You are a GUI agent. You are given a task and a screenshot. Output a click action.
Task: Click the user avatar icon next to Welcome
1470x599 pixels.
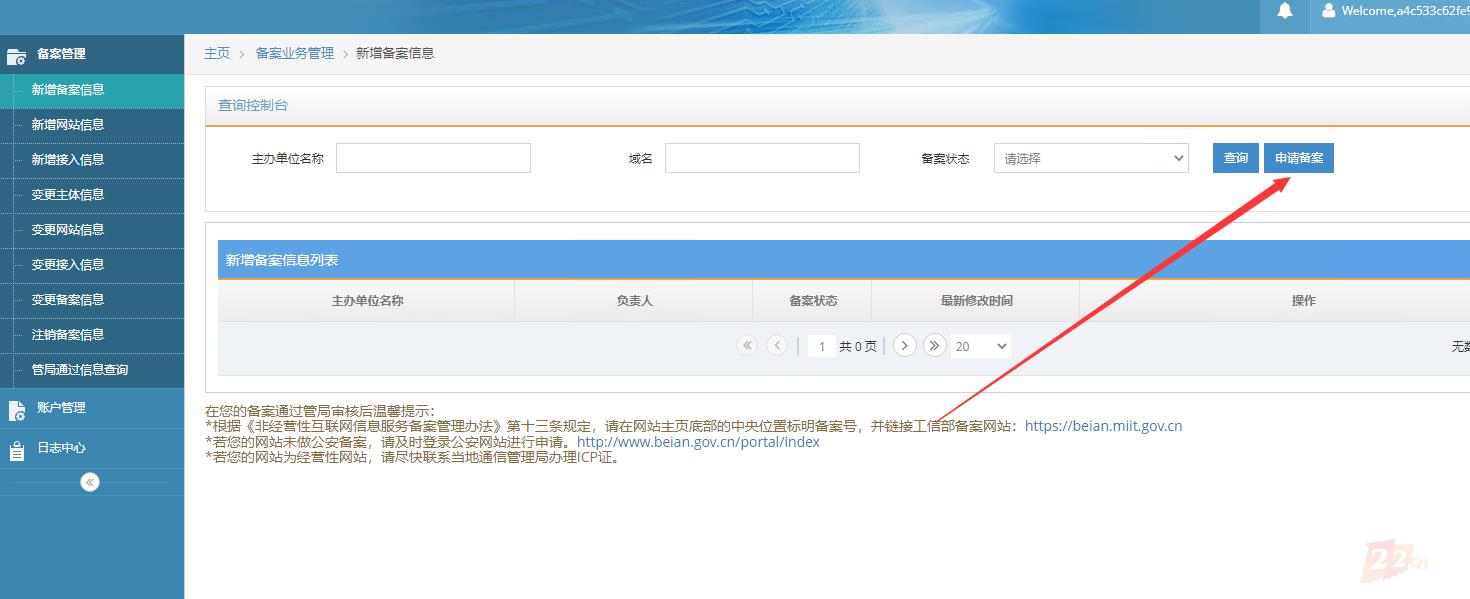point(1327,11)
